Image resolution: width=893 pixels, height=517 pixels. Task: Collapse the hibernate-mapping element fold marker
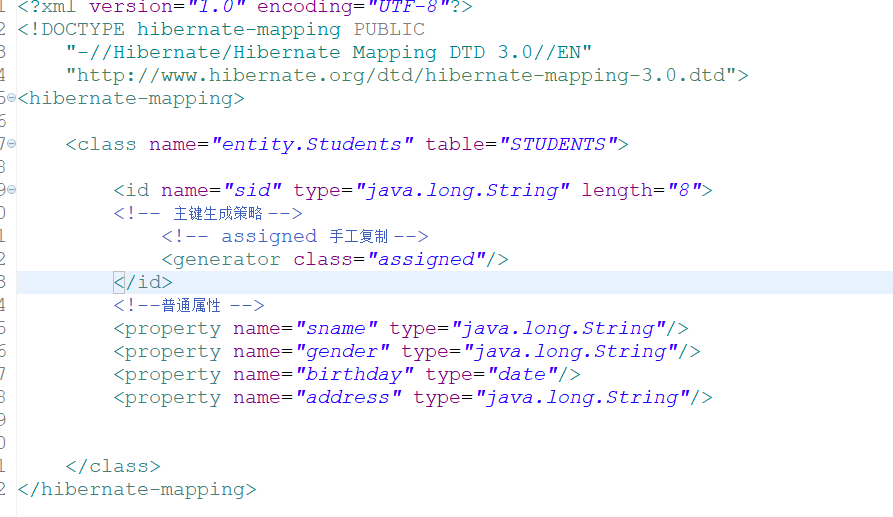pyautogui.click(x=11, y=98)
